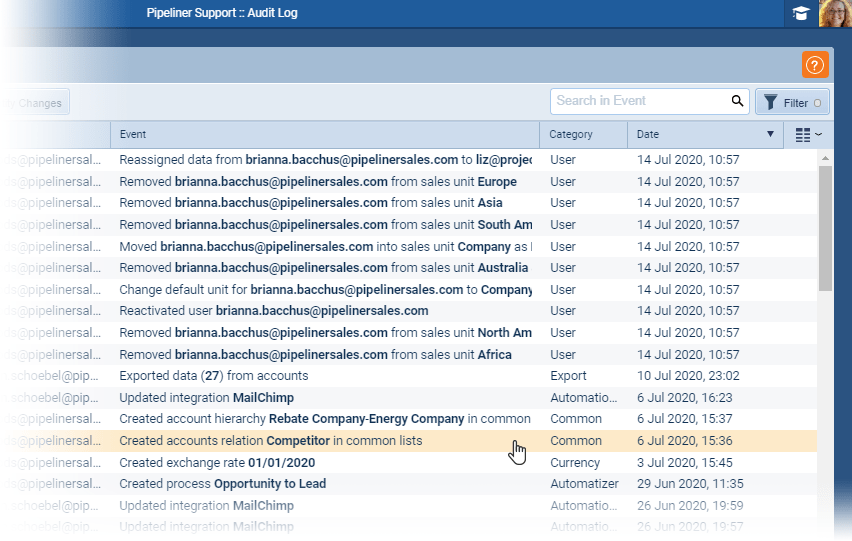Sort by Date using the arrow
This screenshot has width=852, height=541.
(770, 135)
